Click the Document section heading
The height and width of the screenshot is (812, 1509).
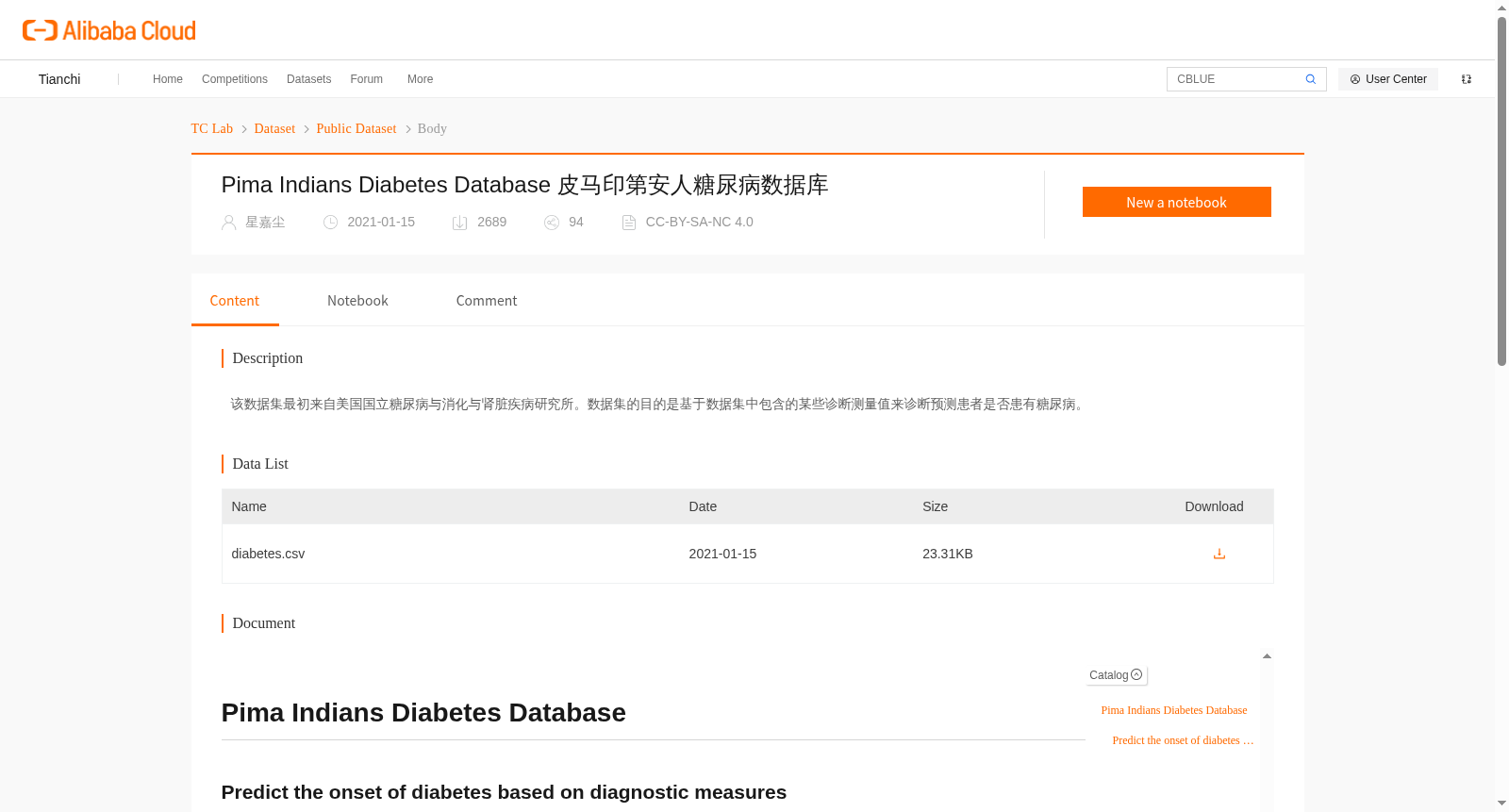coord(264,623)
